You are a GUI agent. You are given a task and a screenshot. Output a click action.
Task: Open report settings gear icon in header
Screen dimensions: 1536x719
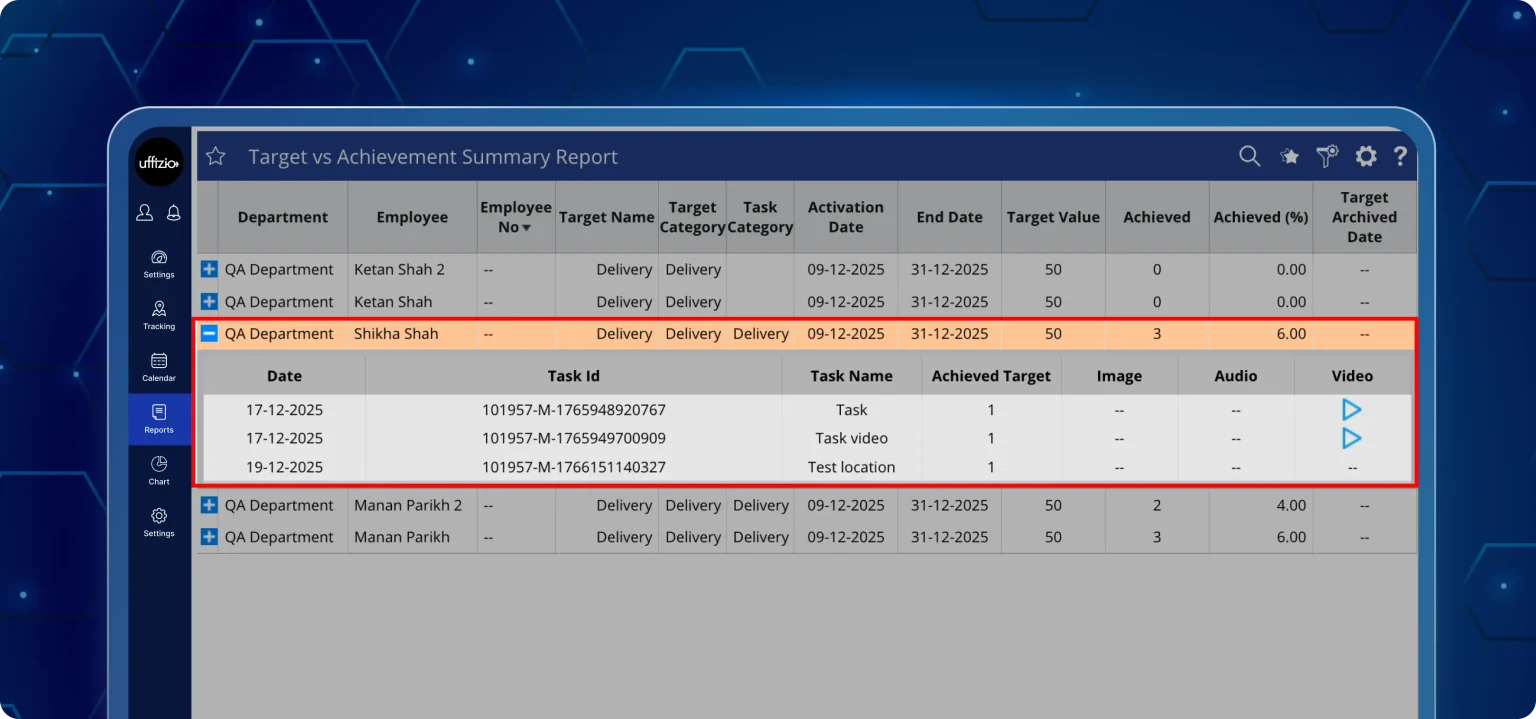1366,156
